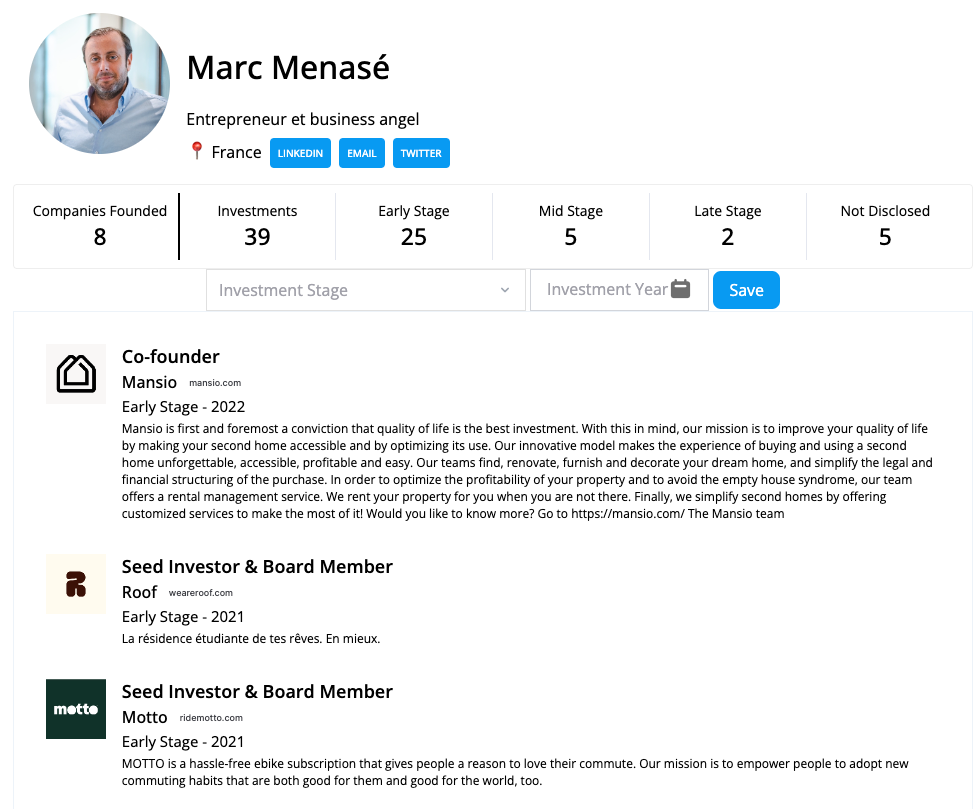Click the Mansio house logo icon

coord(76,374)
